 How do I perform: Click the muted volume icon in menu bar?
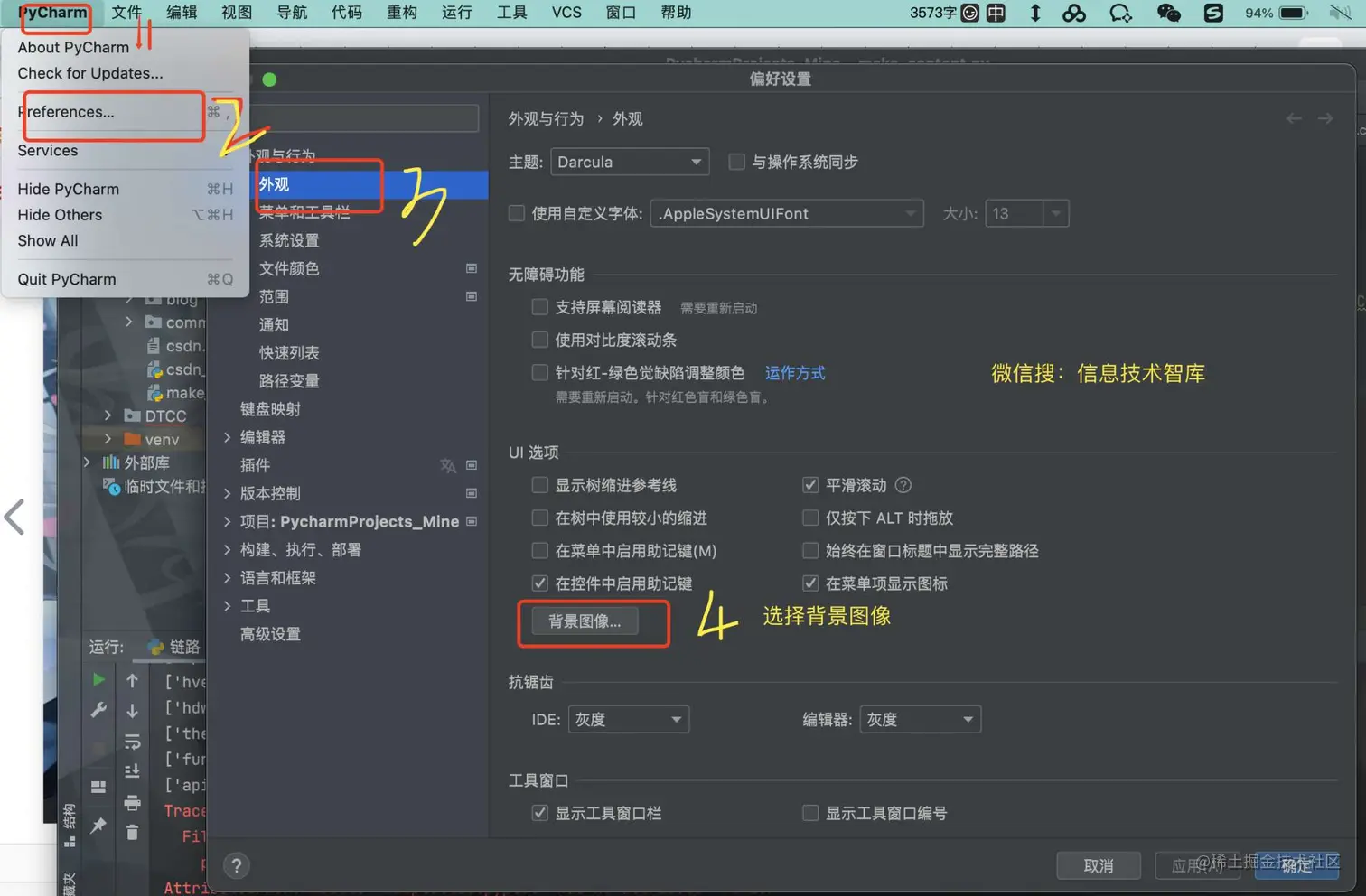1341,13
